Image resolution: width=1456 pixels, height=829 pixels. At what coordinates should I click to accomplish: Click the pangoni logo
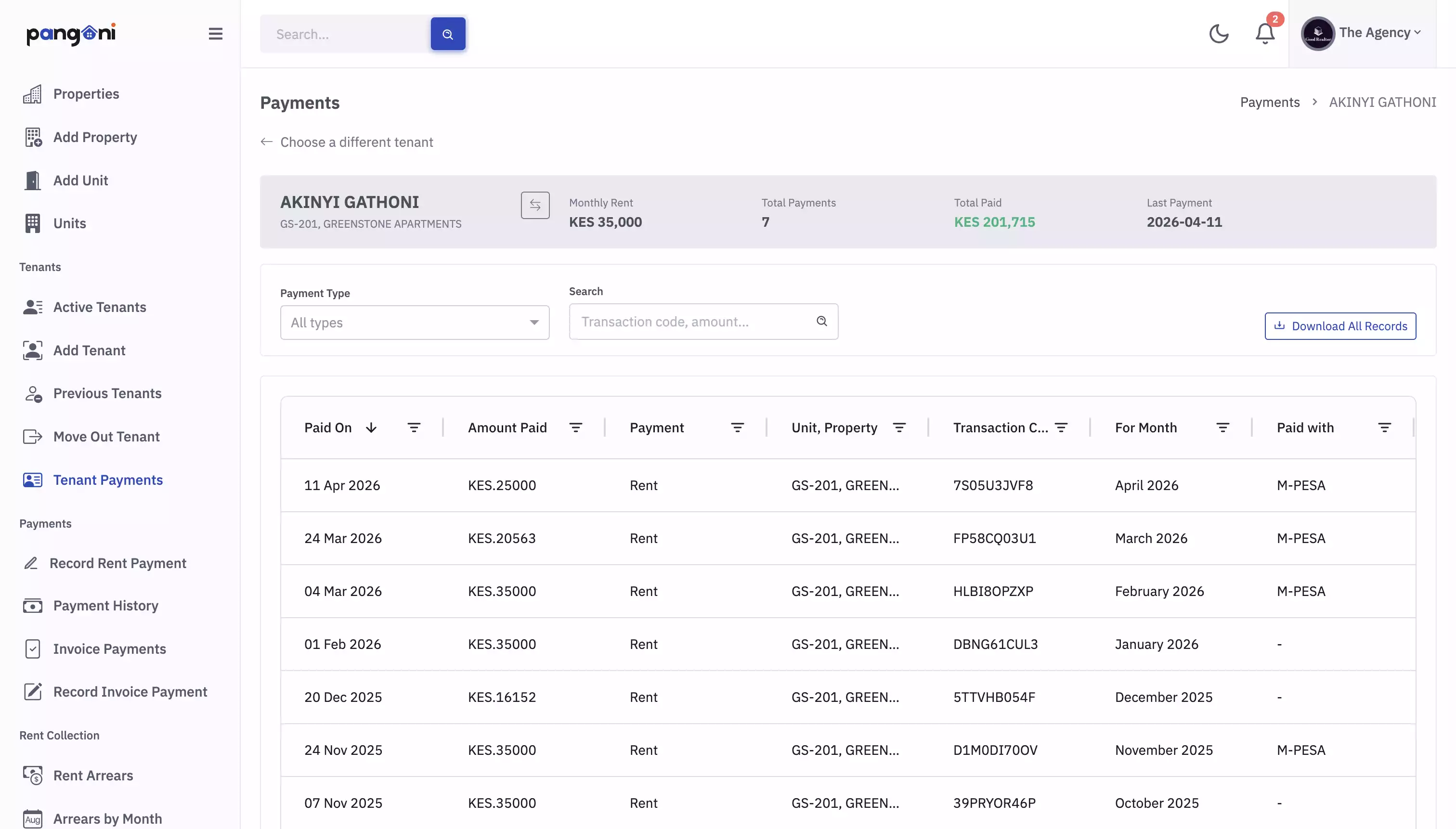(x=71, y=34)
